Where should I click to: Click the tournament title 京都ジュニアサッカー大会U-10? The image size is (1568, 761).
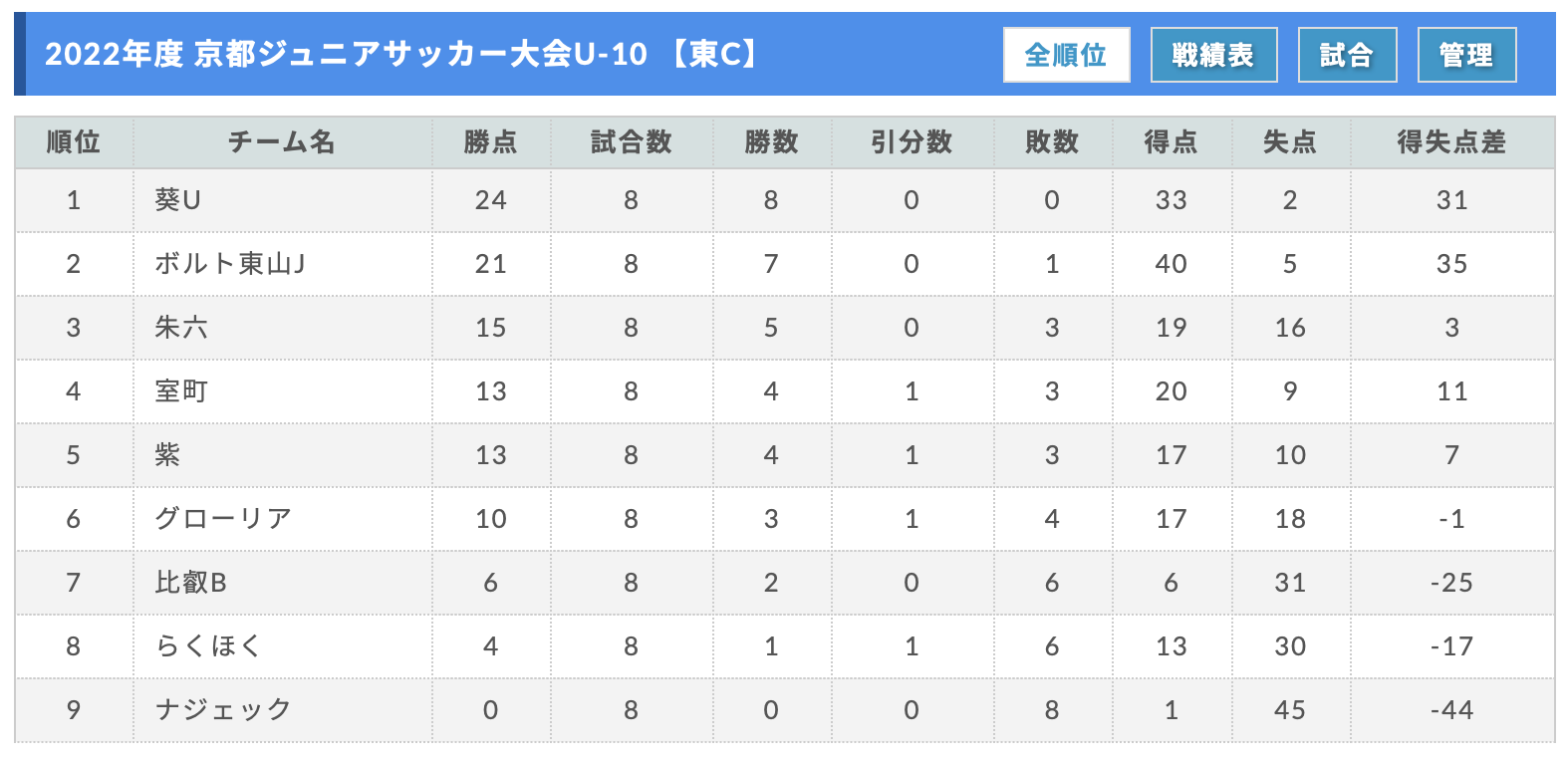coord(420,54)
